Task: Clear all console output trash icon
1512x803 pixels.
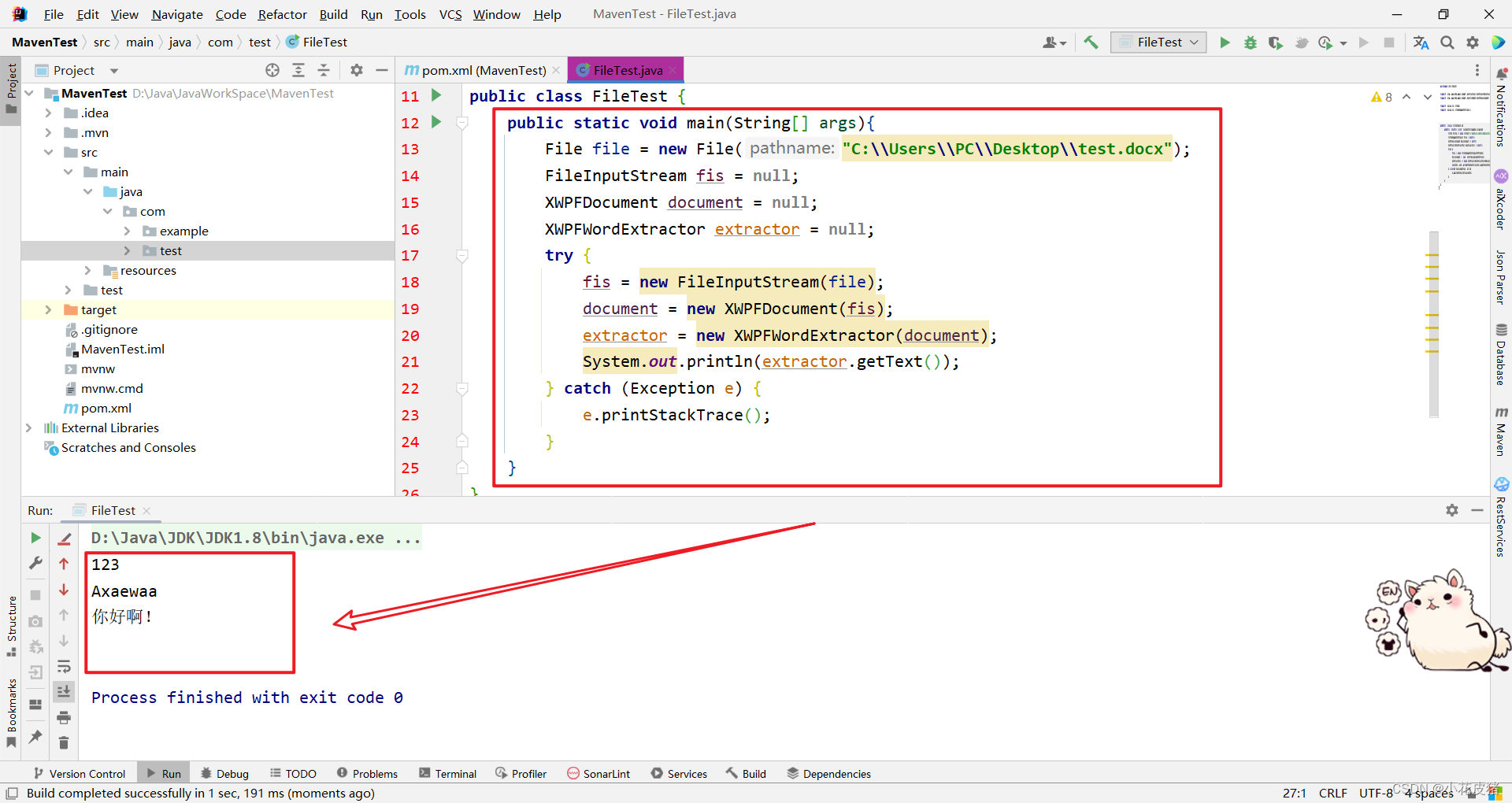Action: click(64, 742)
